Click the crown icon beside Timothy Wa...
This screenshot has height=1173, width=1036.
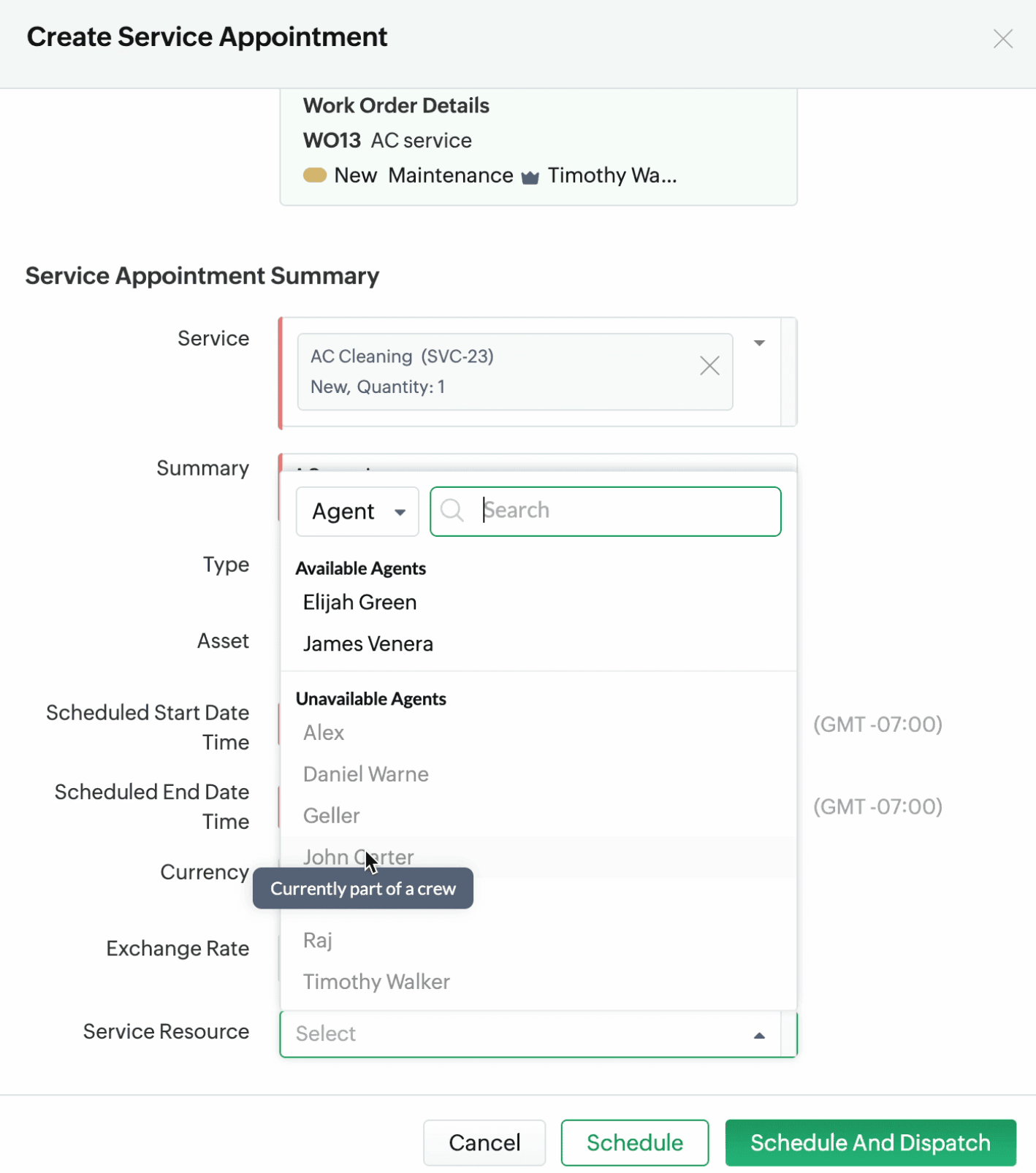tap(530, 177)
